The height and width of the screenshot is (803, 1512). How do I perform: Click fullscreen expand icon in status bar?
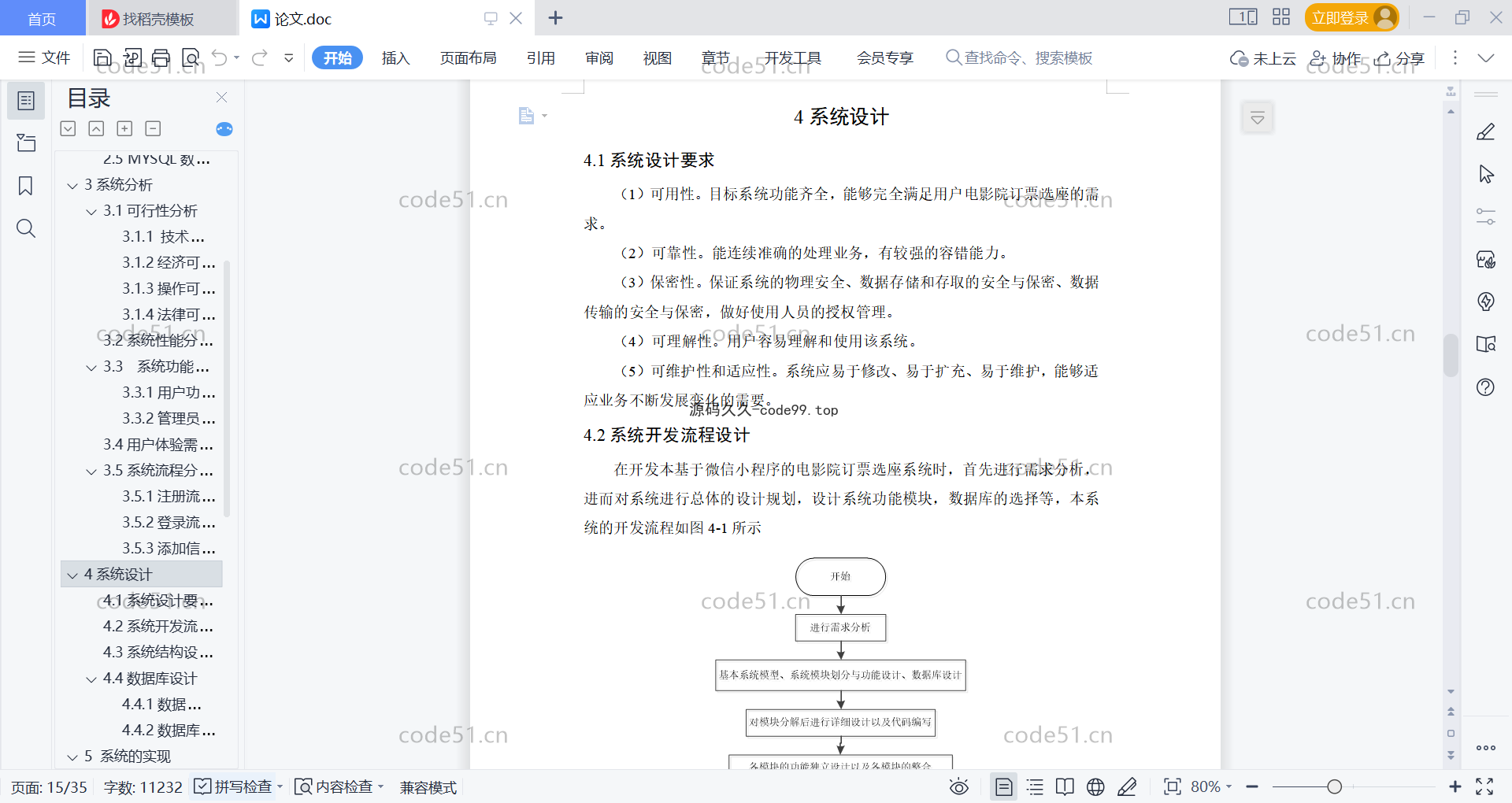click(x=1484, y=786)
